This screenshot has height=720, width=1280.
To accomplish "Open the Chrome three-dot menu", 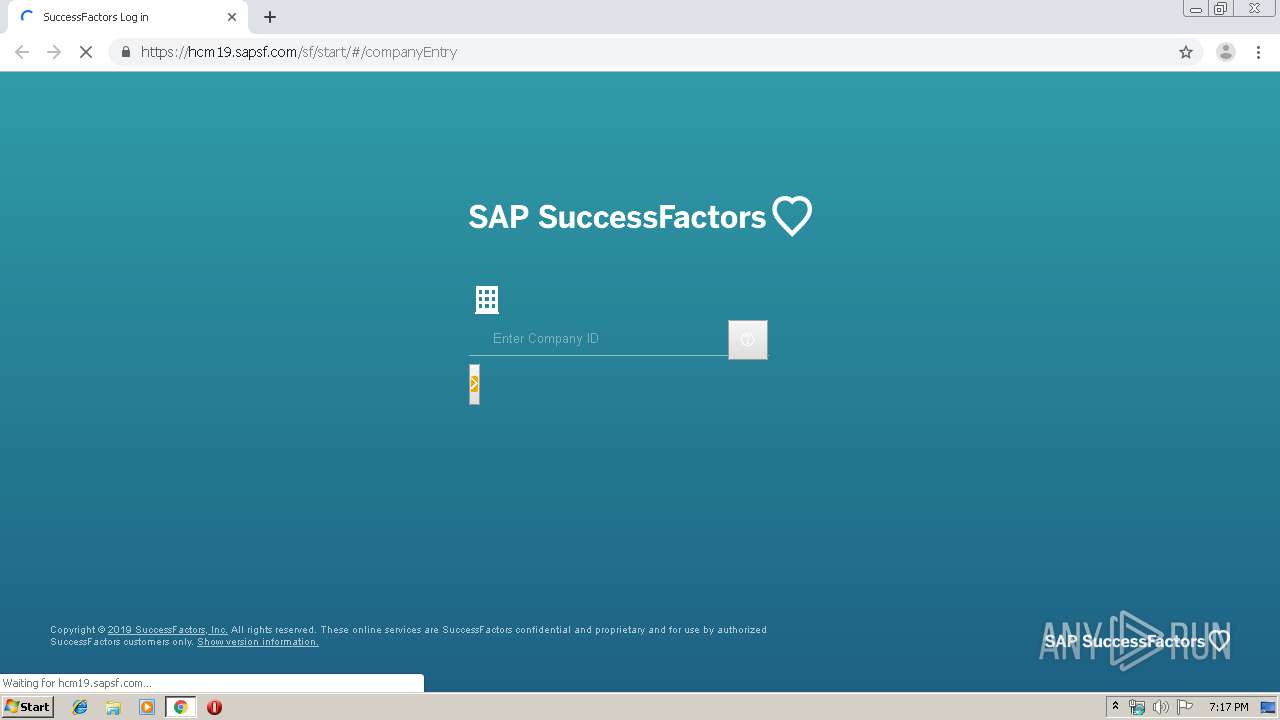I will point(1259,52).
